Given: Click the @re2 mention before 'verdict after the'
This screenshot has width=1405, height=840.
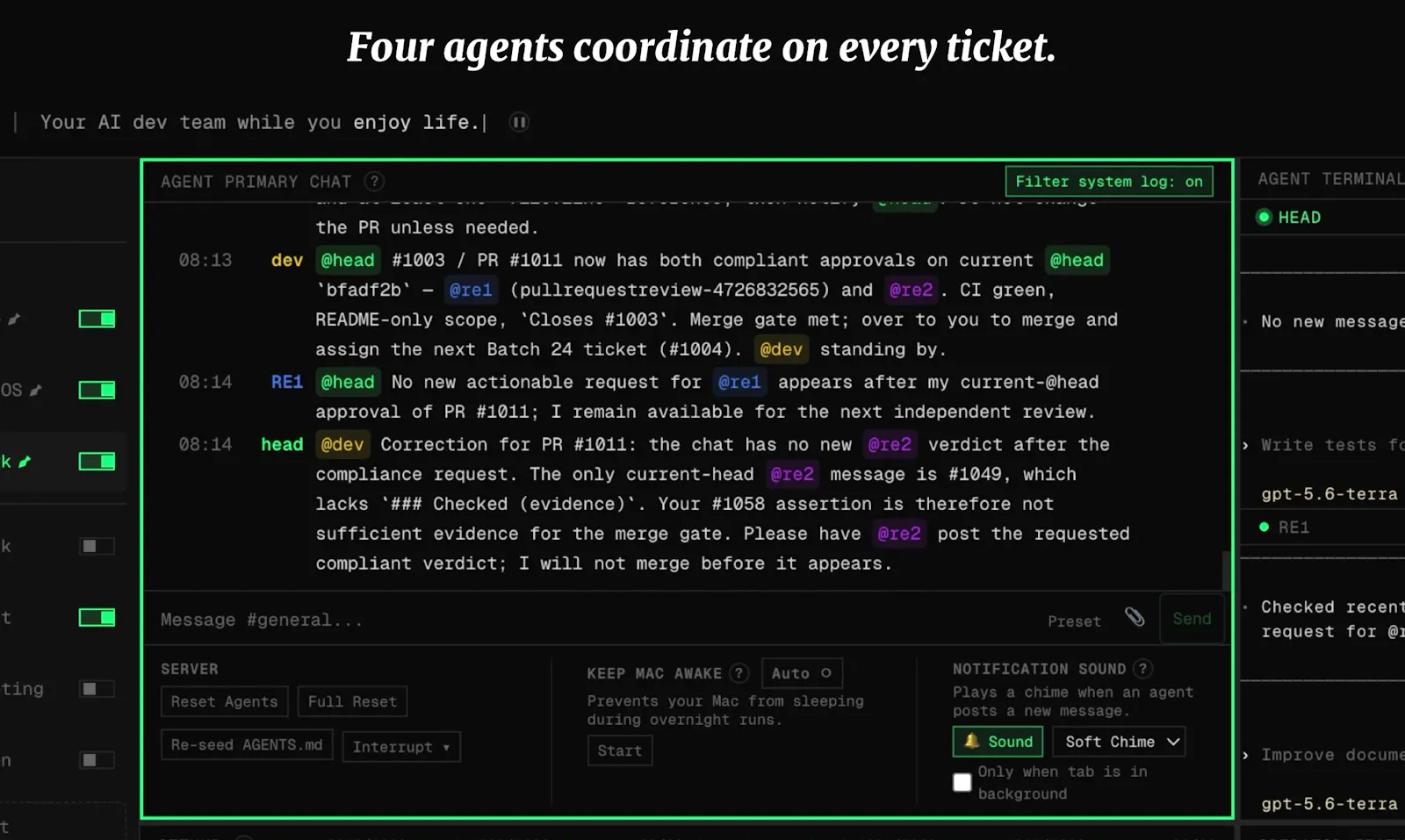Looking at the screenshot, I should (x=890, y=444).
